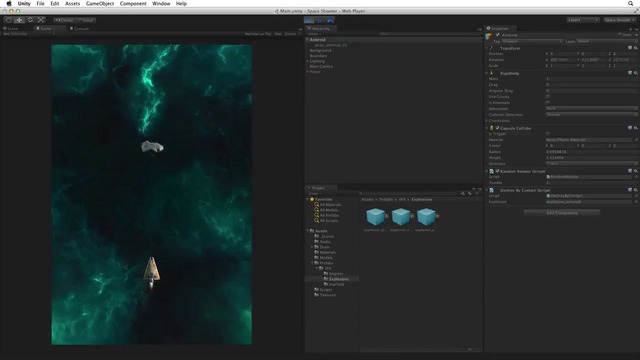
Task: Open the Unity application menu
Action: point(24,3)
